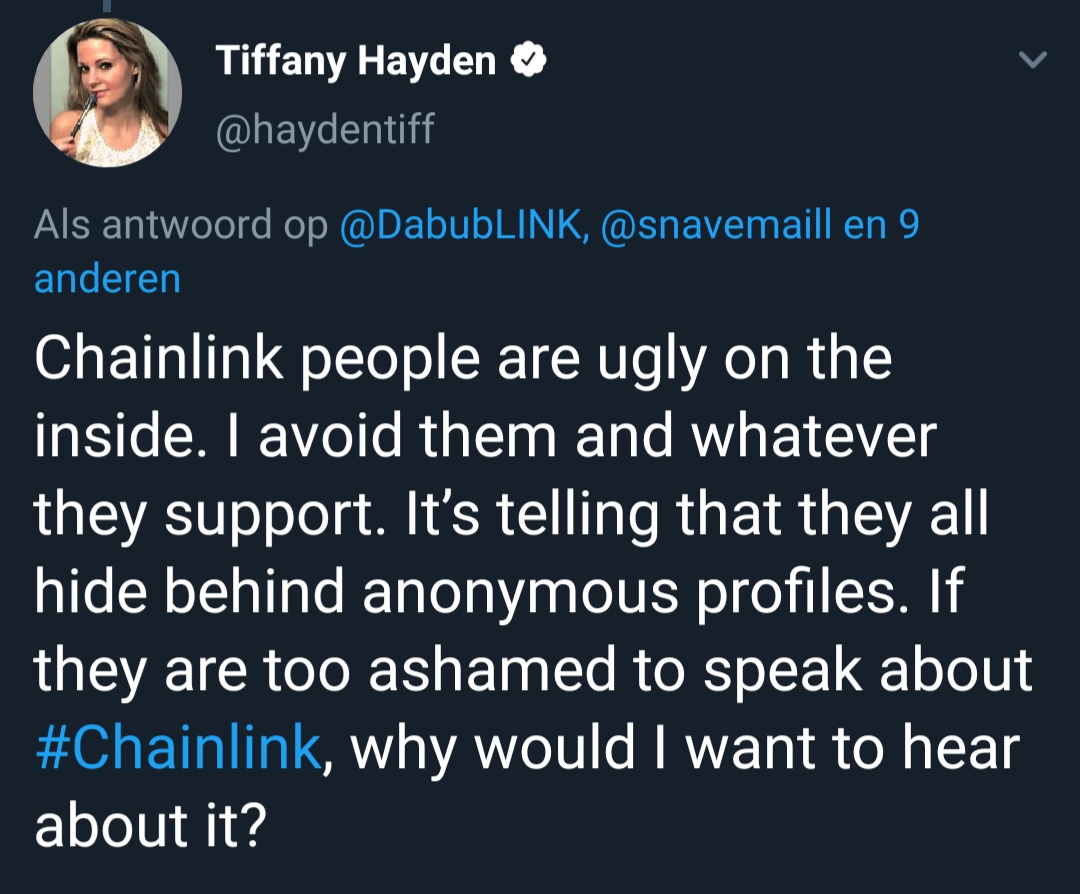
Task: Click the words "anonymous profiles" in the tweet
Action: pyautogui.click(x=661, y=593)
